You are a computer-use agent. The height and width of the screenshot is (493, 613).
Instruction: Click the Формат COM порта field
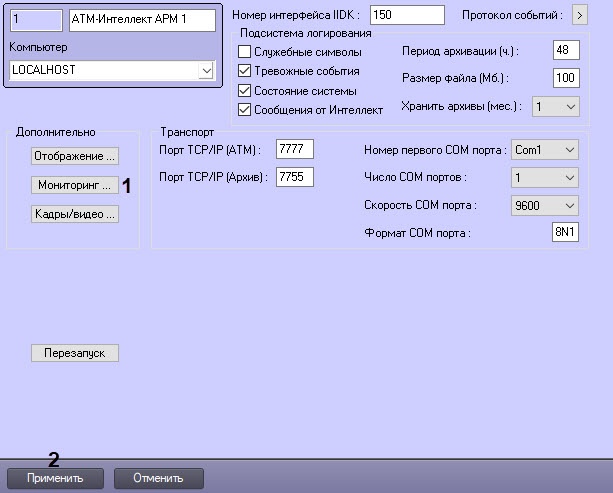click(x=566, y=233)
